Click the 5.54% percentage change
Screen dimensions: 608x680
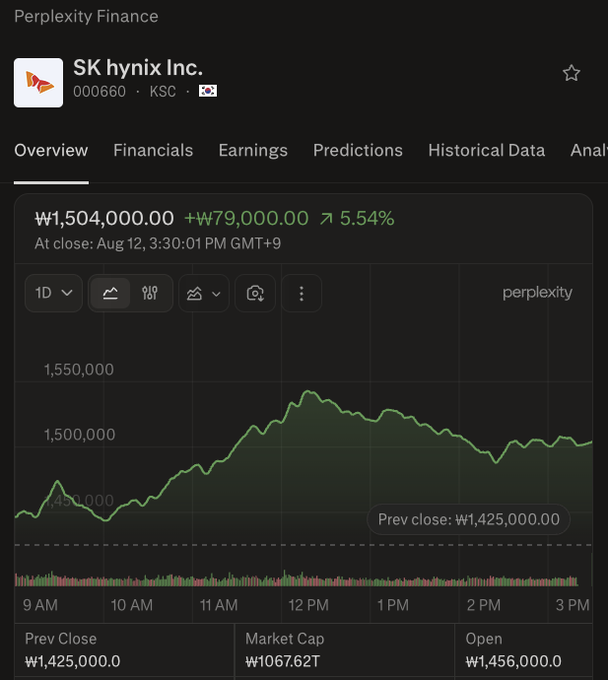pos(367,218)
